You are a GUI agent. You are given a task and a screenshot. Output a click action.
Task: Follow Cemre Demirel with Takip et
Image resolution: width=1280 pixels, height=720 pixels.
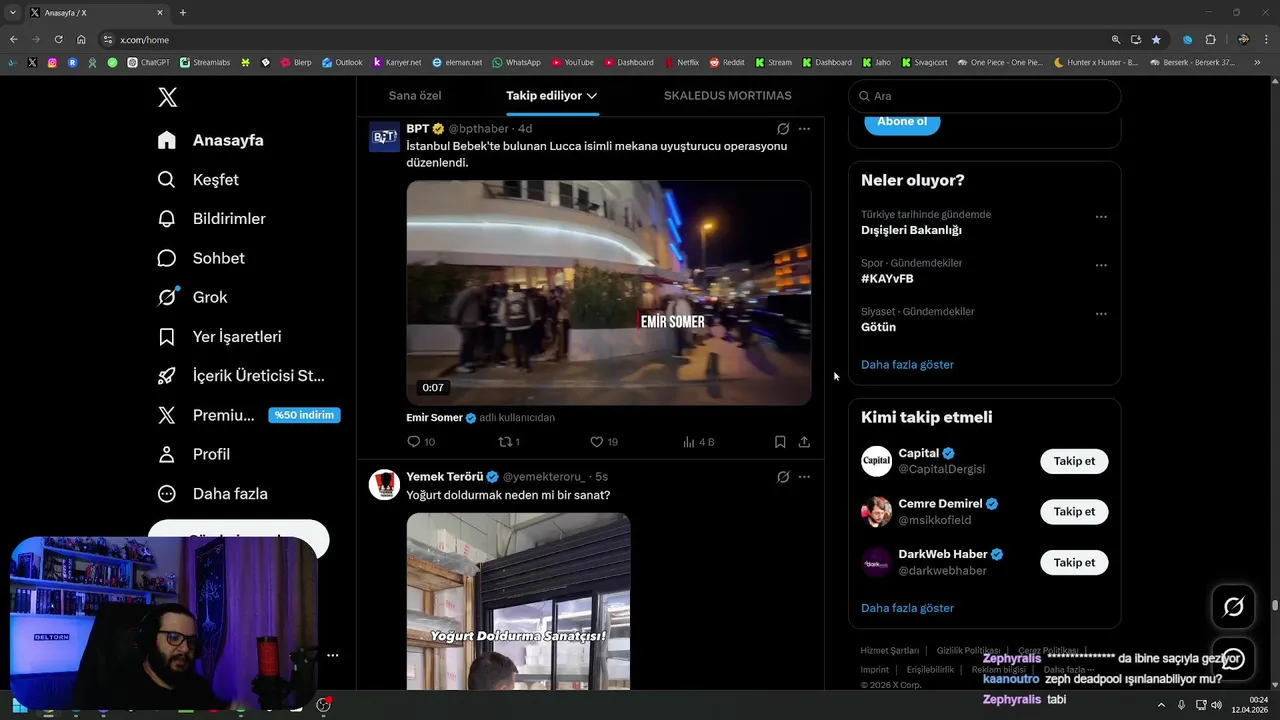point(1074,512)
